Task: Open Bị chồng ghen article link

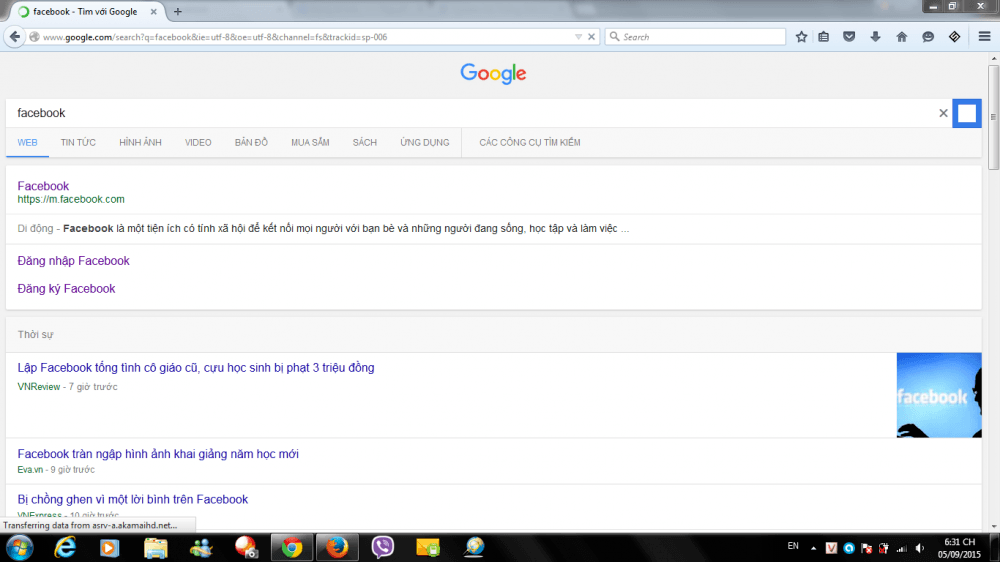Action: tap(133, 499)
